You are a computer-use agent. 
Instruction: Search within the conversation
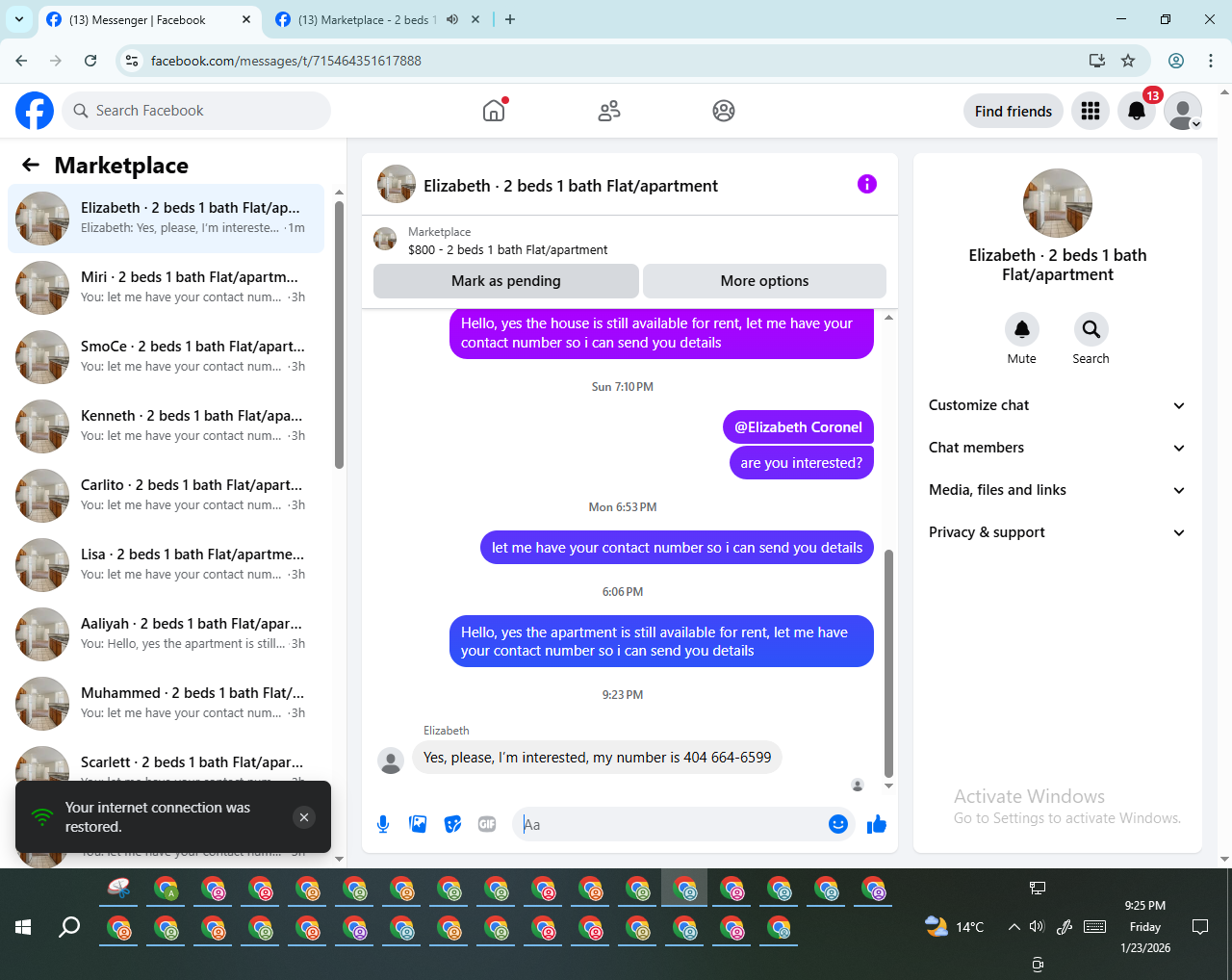pyautogui.click(x=1091, y=329)
